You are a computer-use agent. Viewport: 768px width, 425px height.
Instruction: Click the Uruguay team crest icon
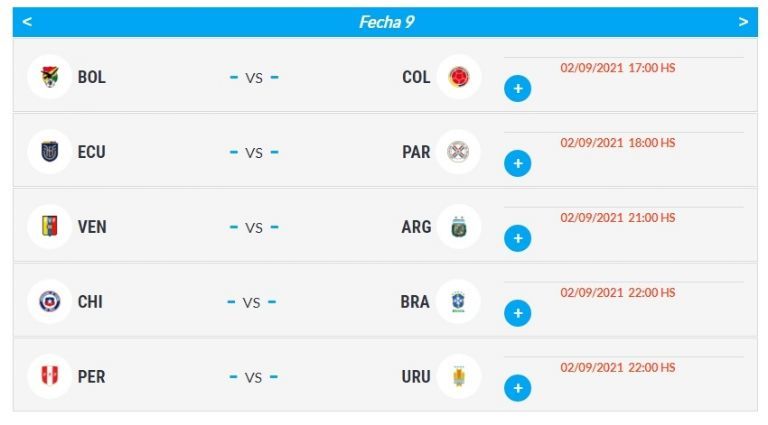(459, 377)
